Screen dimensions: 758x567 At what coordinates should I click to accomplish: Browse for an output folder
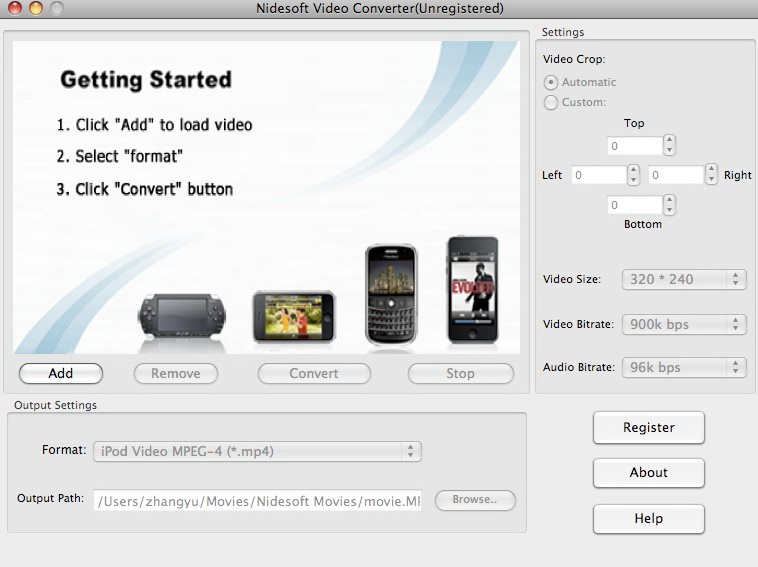[475, 500]
